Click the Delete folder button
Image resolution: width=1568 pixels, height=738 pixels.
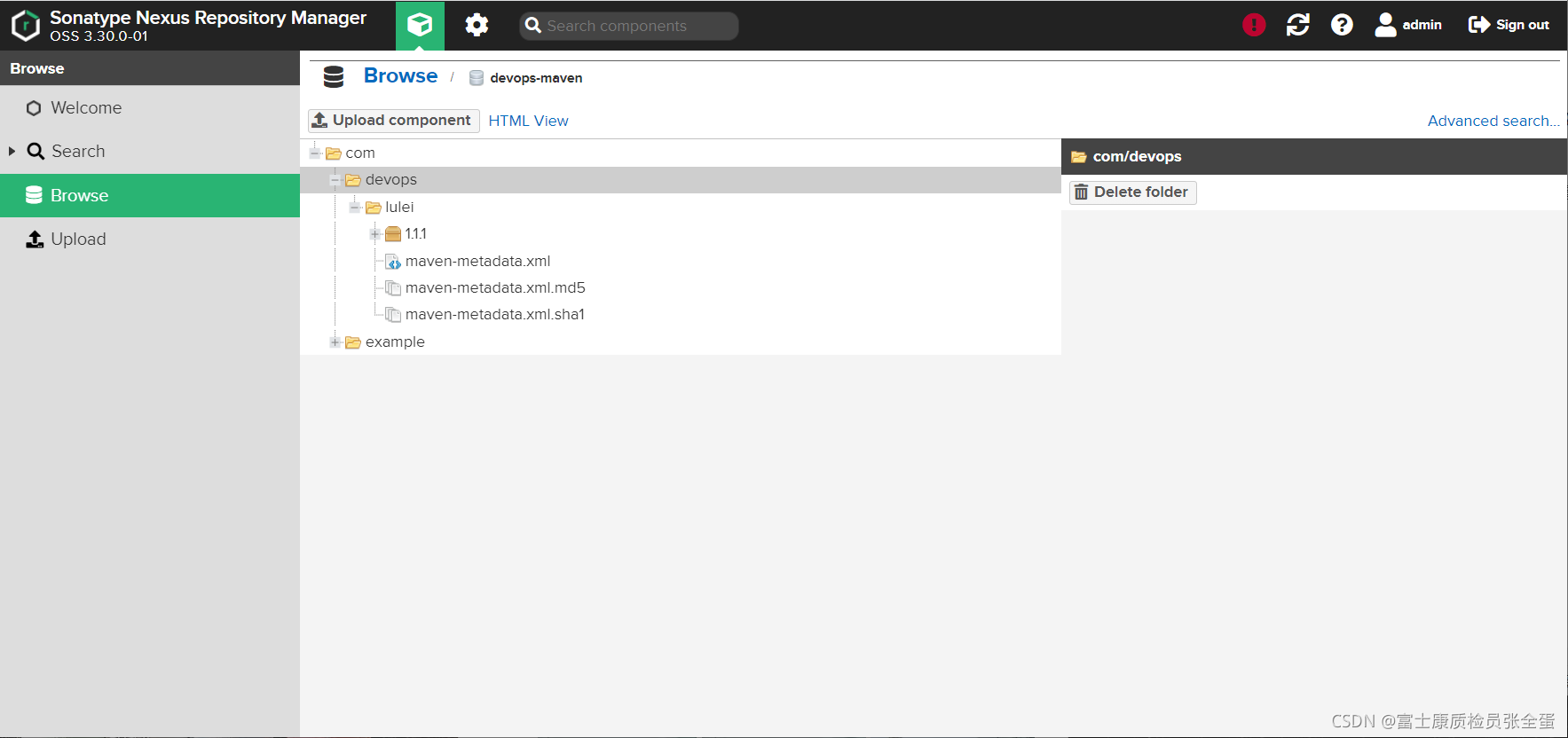click(x=1132, y=192)
